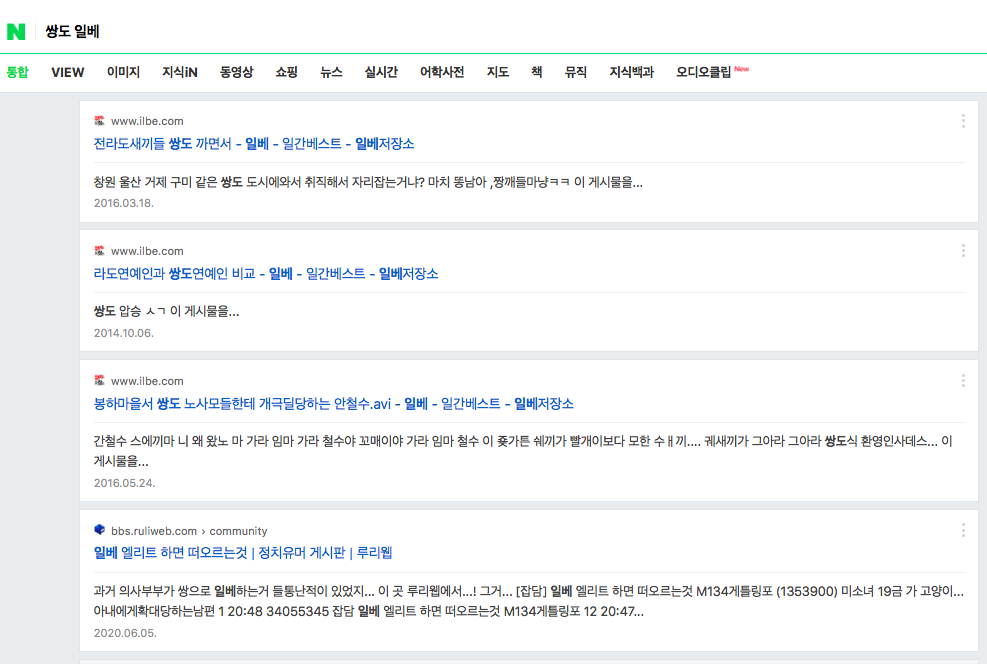Screen dimensions: 987x664
Task: Open more options for the 2016.03.18 result
Action: tap(963, 121)
